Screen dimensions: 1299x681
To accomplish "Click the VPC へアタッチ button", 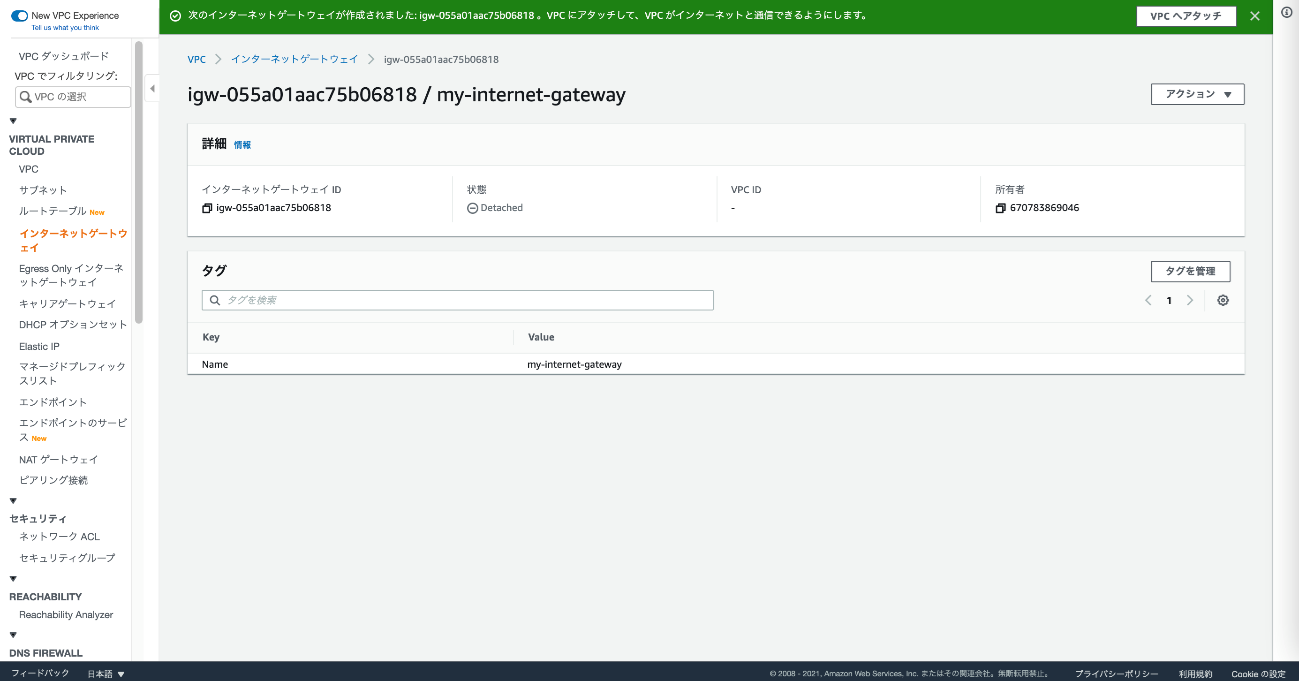I will pyautogui.click(x=1185, y=16).
